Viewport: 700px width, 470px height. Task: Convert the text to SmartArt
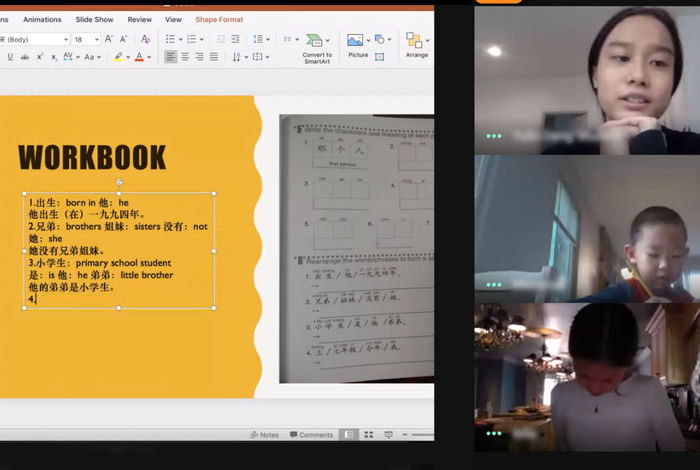point(317,48)
